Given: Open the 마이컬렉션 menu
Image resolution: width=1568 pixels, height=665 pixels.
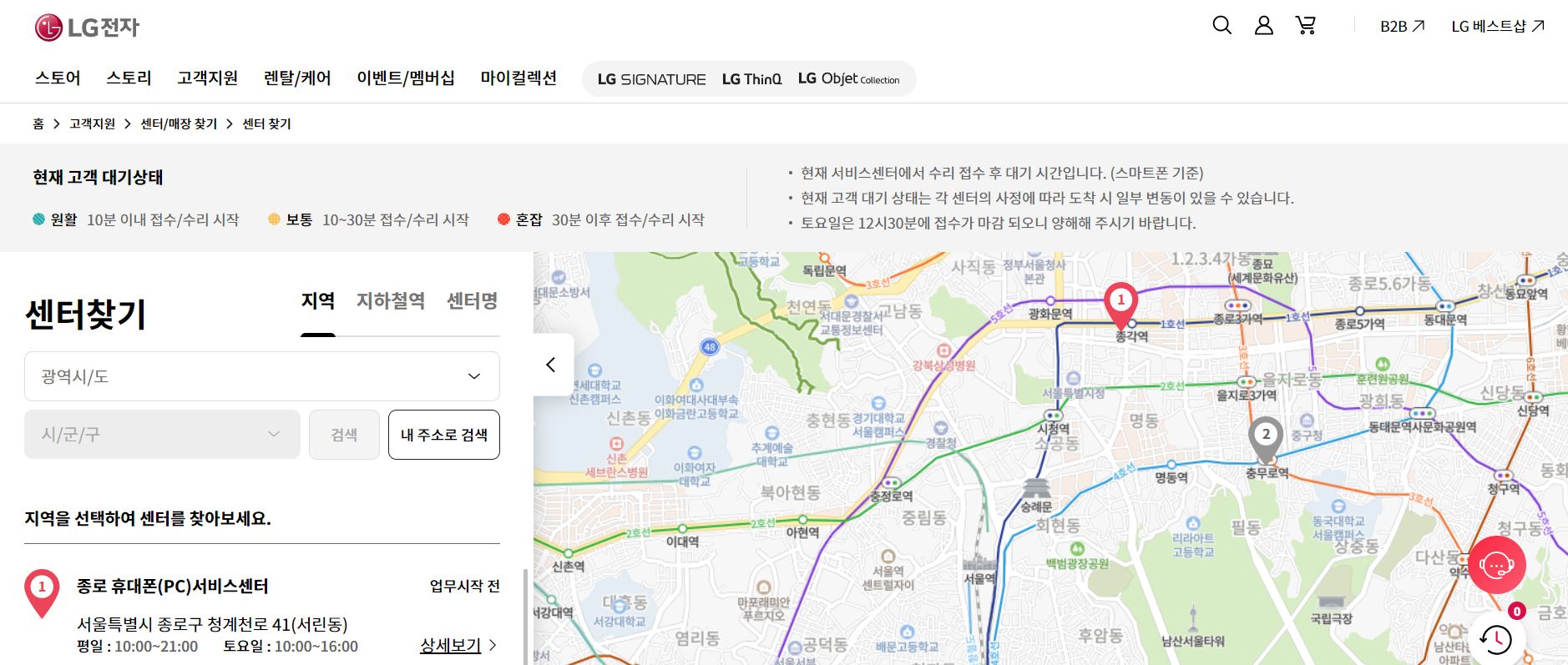Looking at the screenshot, I should click(518, 78).
